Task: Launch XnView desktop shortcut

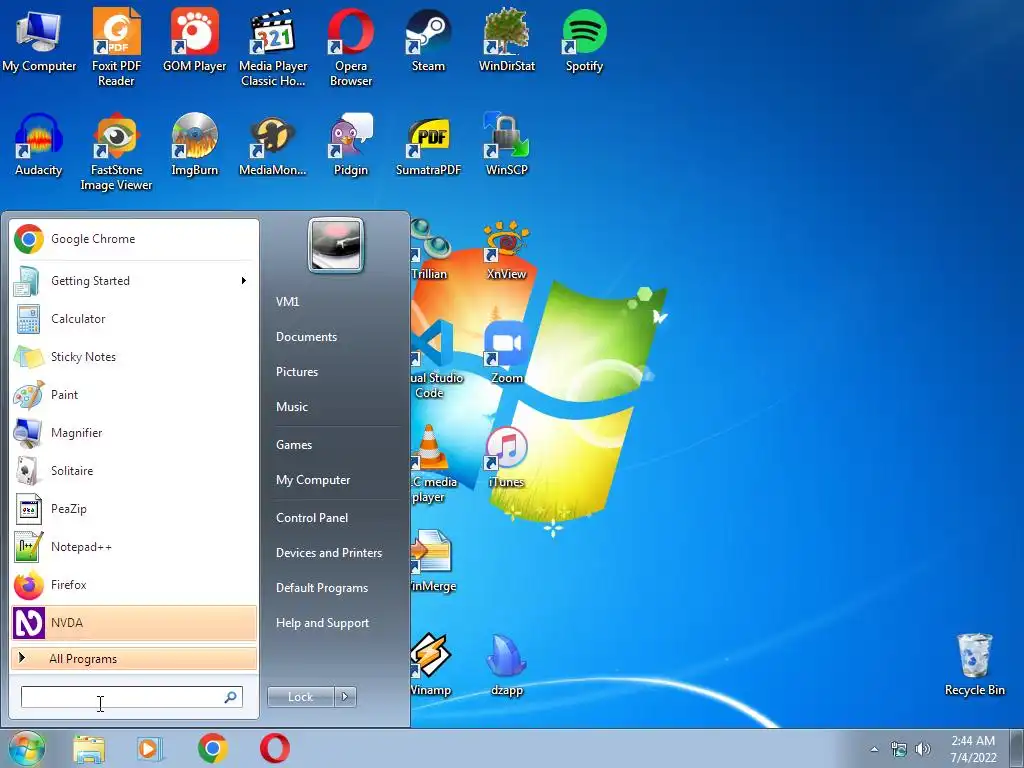Action: pyautogui.click(x=506, y=250)
